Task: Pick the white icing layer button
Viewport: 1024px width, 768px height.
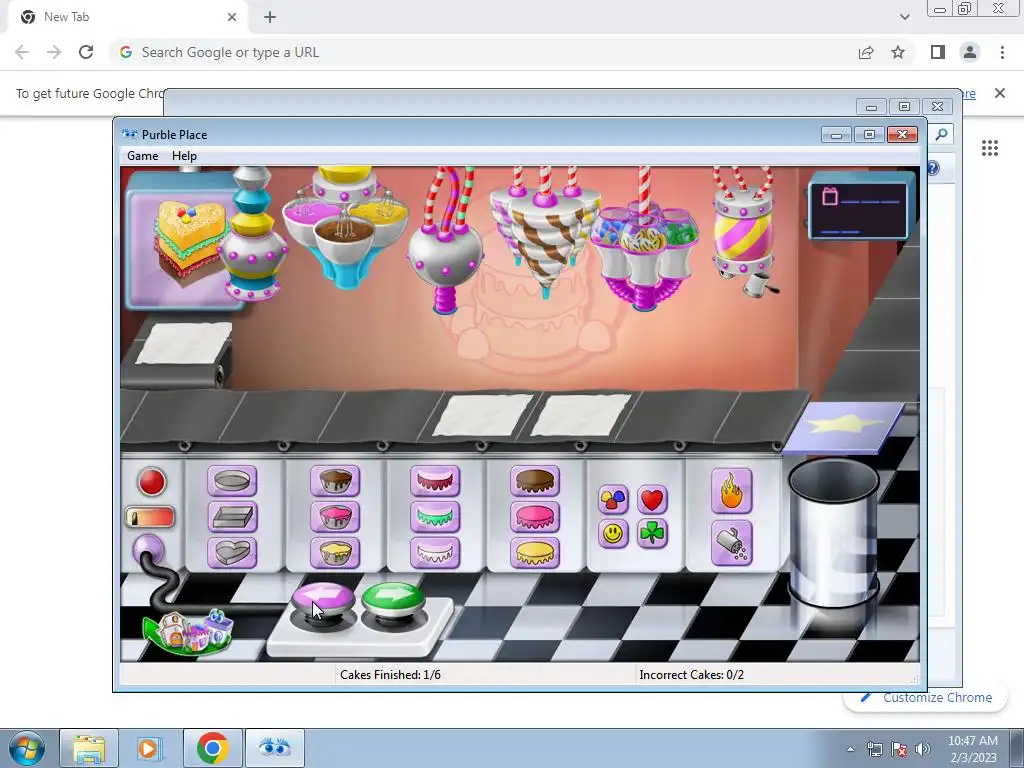Action: (x=435, y=552)
